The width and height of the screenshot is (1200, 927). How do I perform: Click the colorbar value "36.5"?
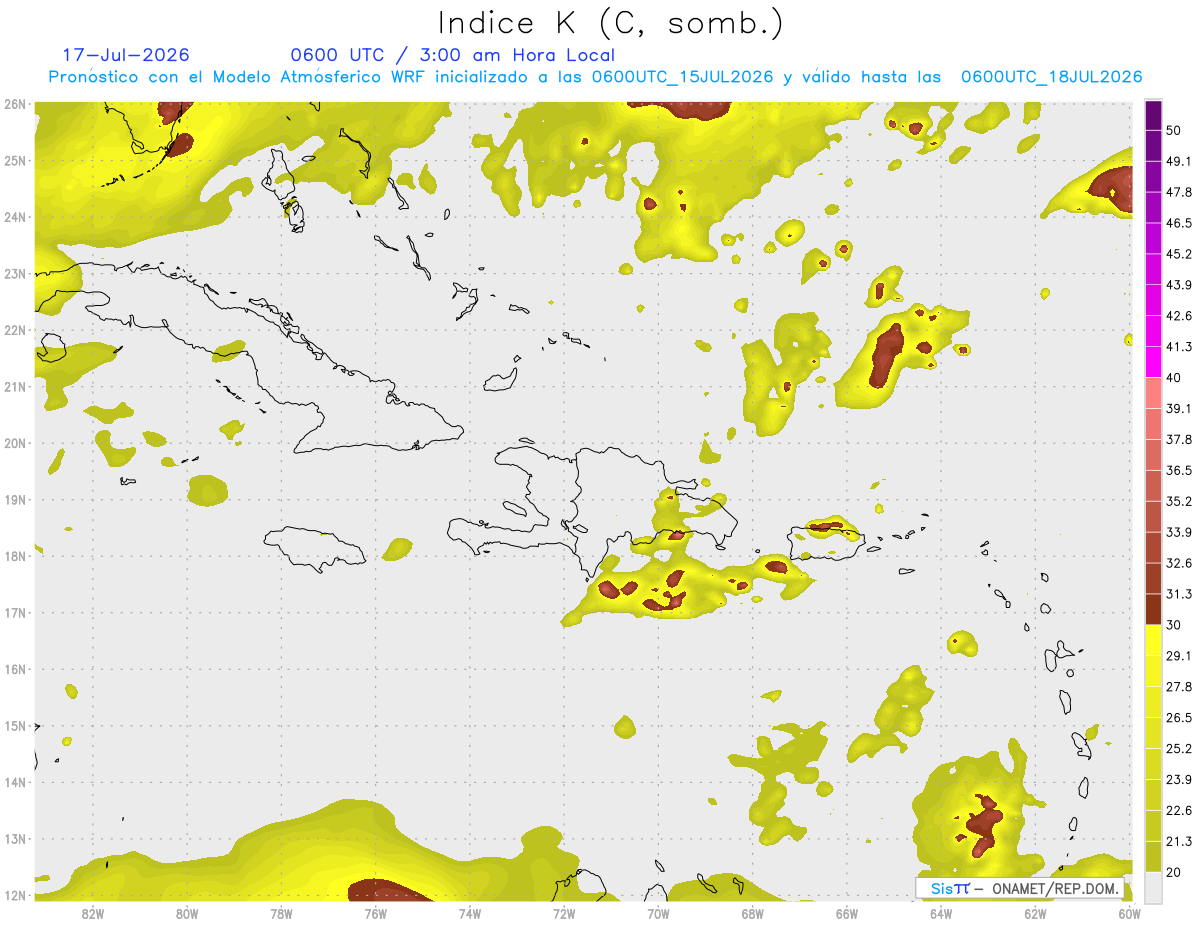pos(1179,470)
